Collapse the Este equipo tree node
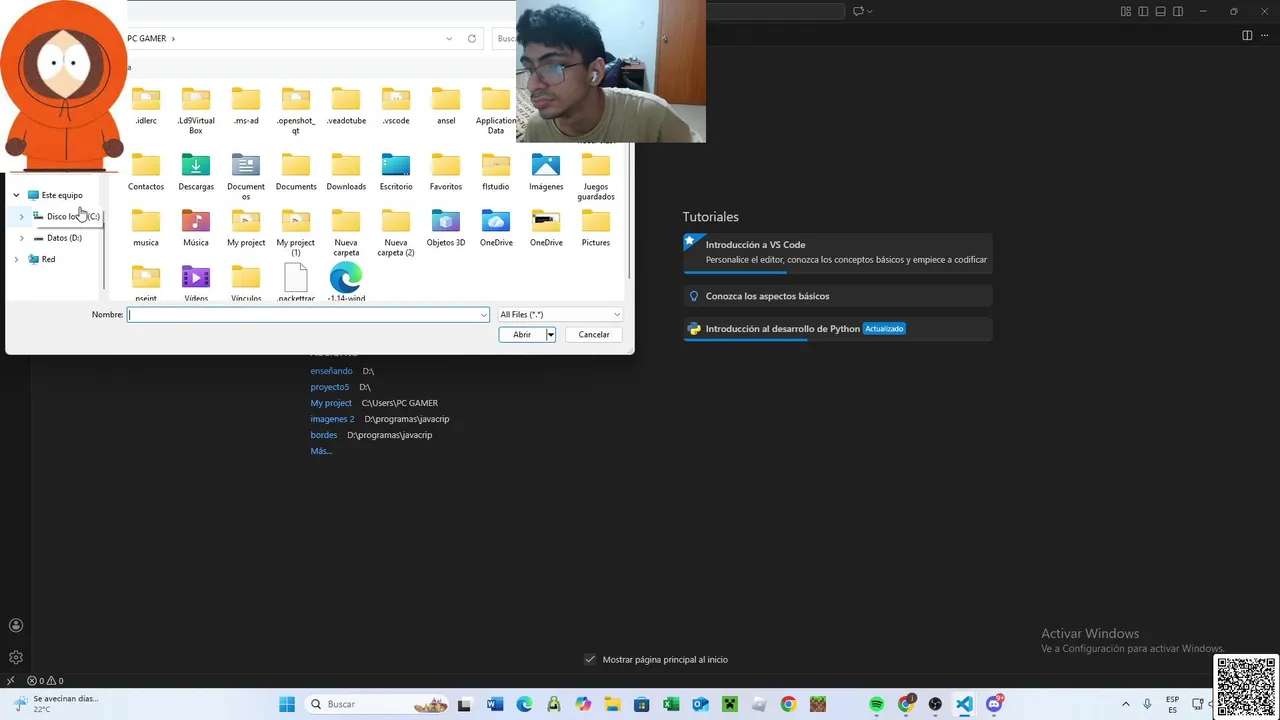 pyautogui.click(x=16, y=195)
